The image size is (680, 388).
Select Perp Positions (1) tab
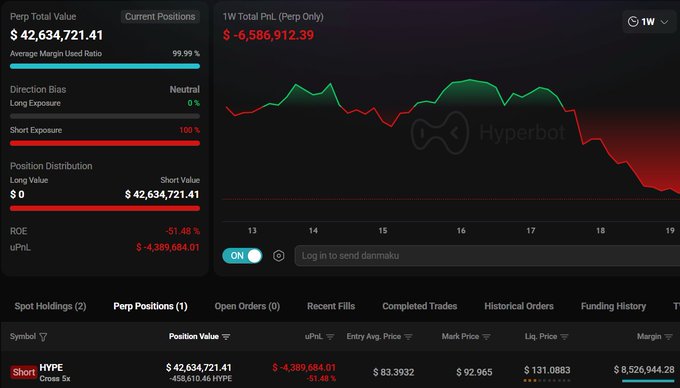150,306
